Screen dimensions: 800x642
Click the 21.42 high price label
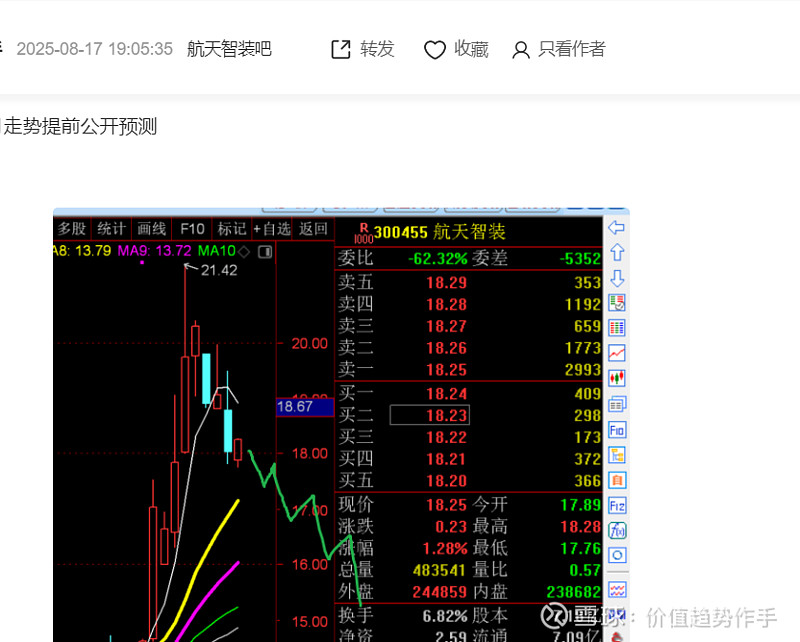219,270
